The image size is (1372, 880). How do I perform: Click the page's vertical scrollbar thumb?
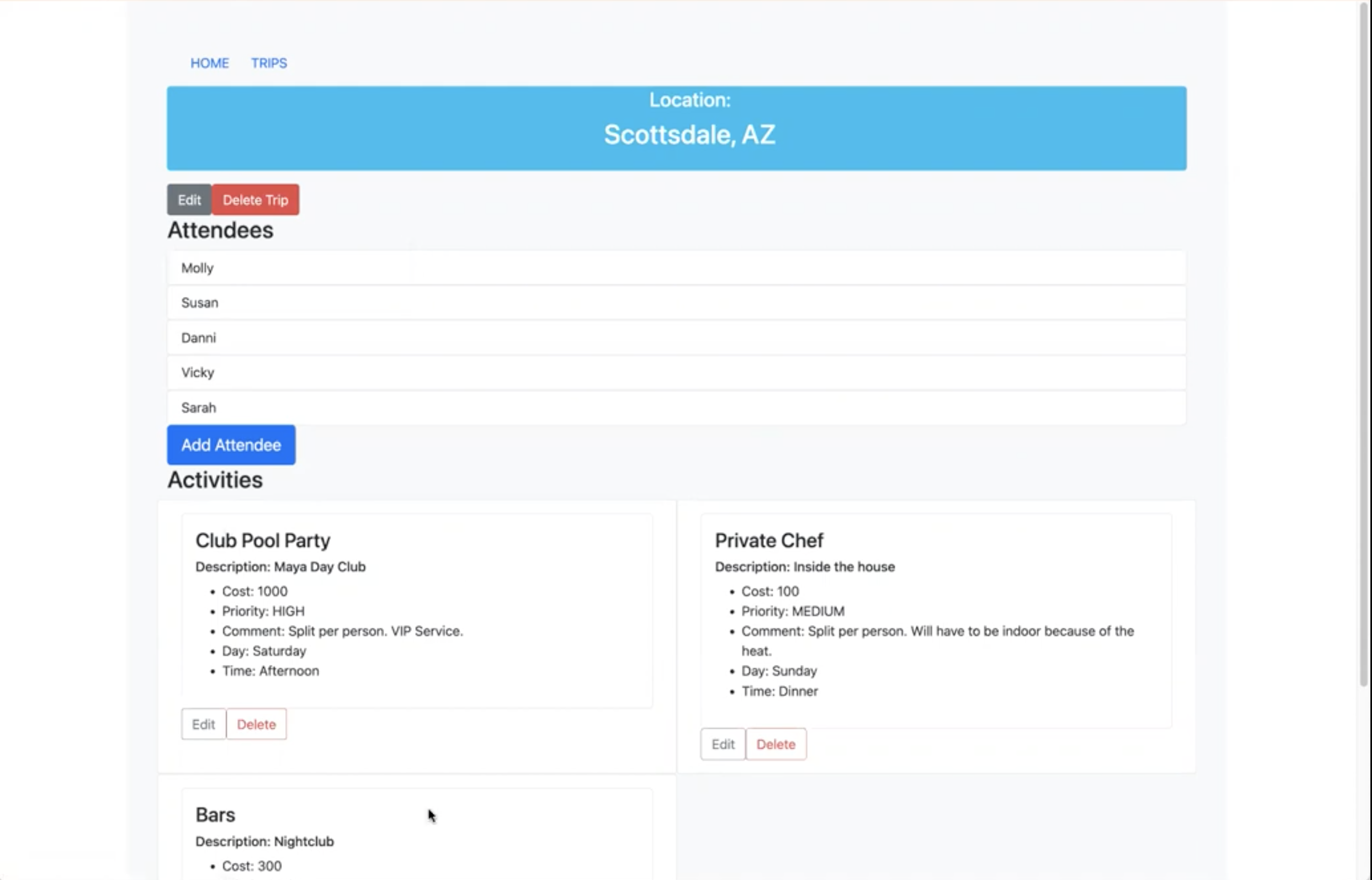click(x=1364, y=343)
